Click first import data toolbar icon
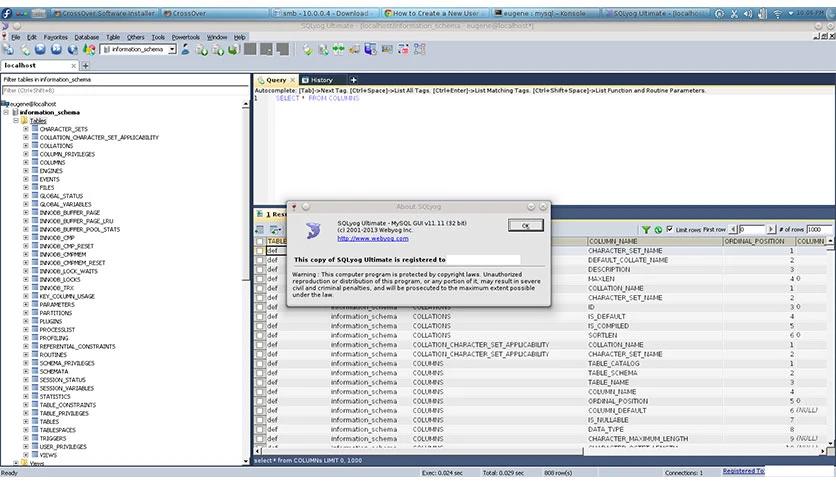The width and height of the screenshot is (836, 484). [x=202, y=50]
